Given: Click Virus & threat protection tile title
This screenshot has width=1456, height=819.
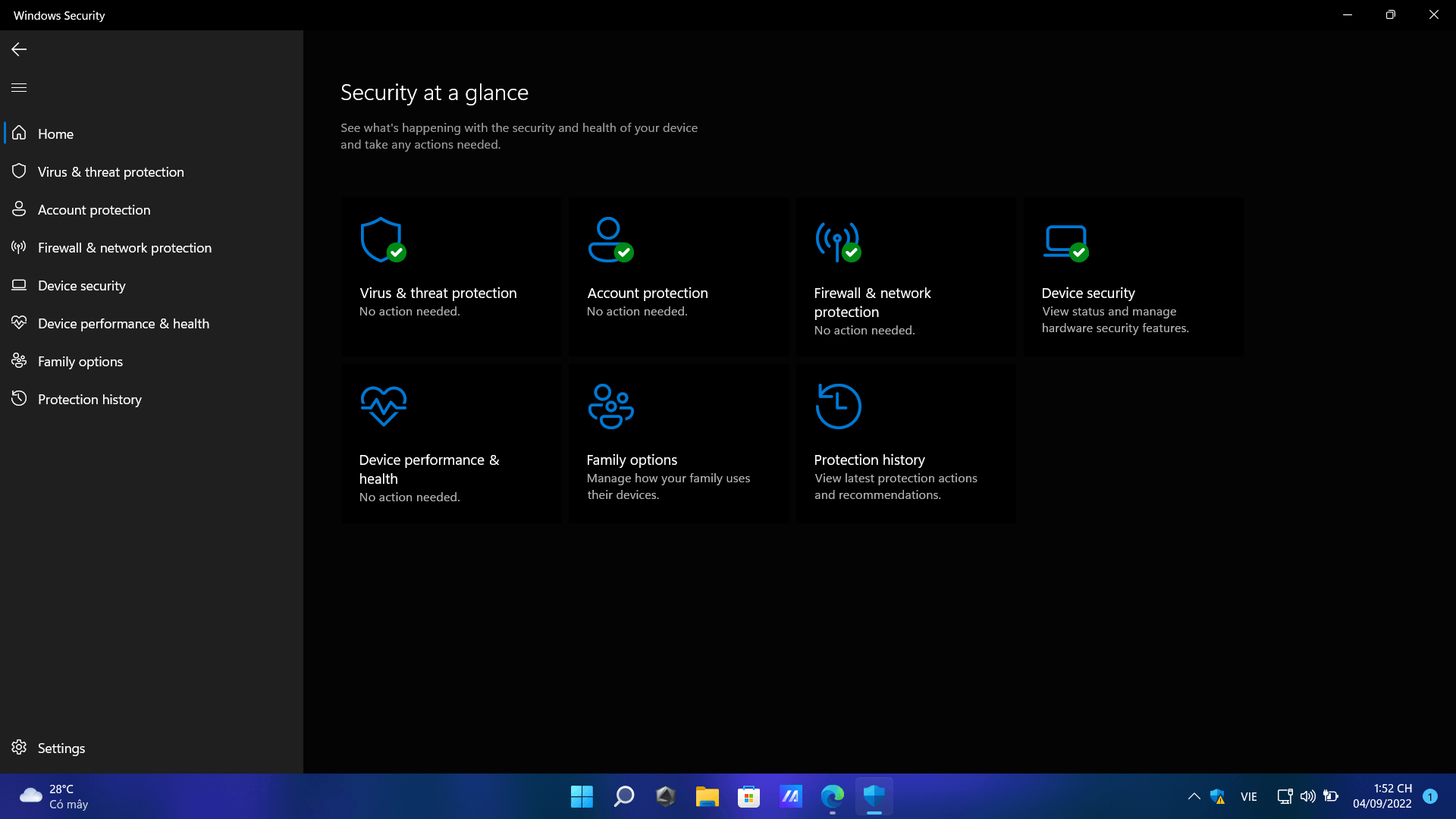Looking at the screenshot, I should [x=438, y=293].
